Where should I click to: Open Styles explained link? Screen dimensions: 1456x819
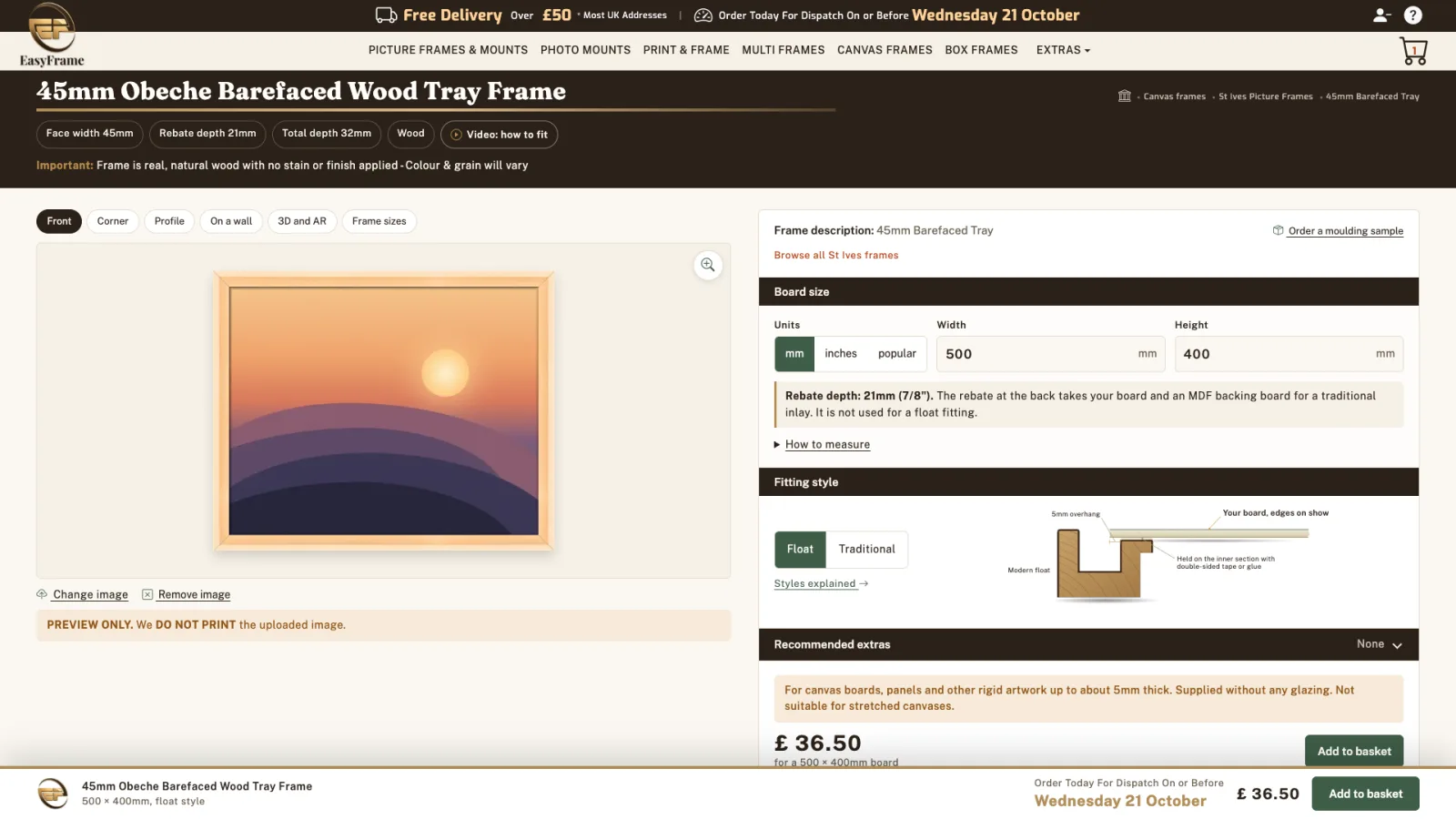point(815,584)
